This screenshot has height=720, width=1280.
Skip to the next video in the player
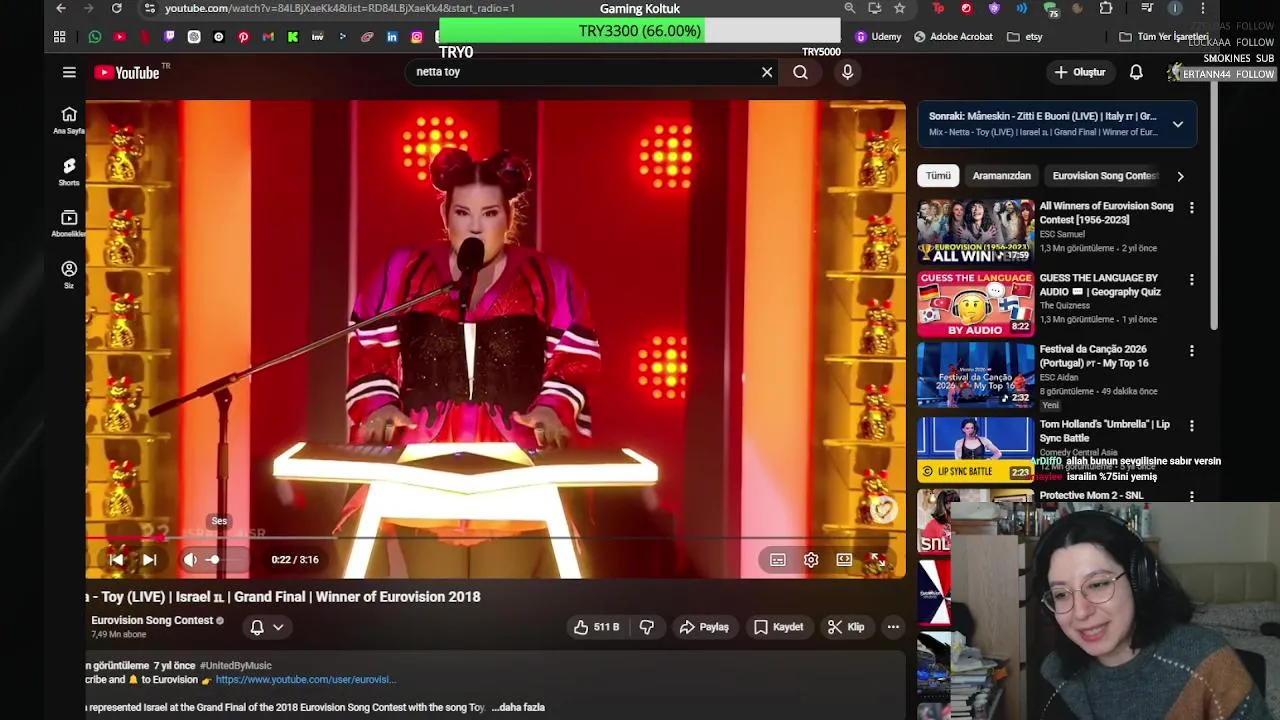(149, 560)
